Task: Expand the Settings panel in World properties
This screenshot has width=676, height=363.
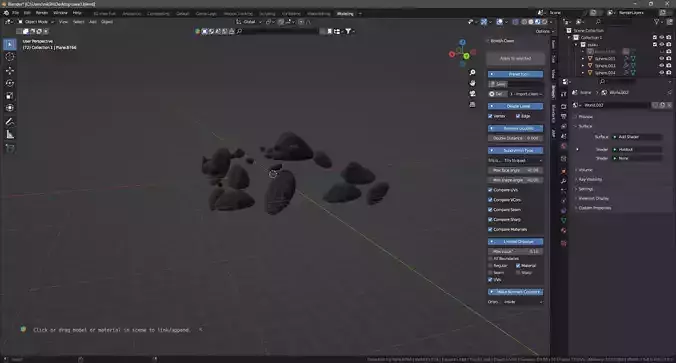Action: click(x=585, y=189)
